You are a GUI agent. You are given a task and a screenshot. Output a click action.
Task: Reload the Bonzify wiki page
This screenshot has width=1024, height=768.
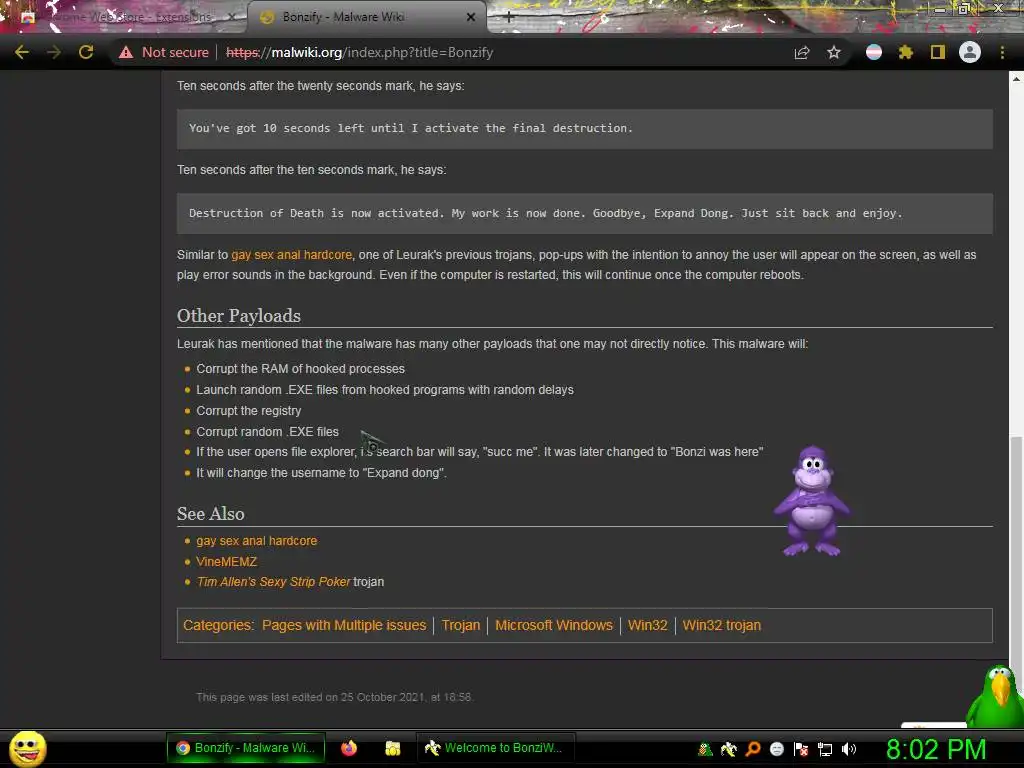coord(86,52)
